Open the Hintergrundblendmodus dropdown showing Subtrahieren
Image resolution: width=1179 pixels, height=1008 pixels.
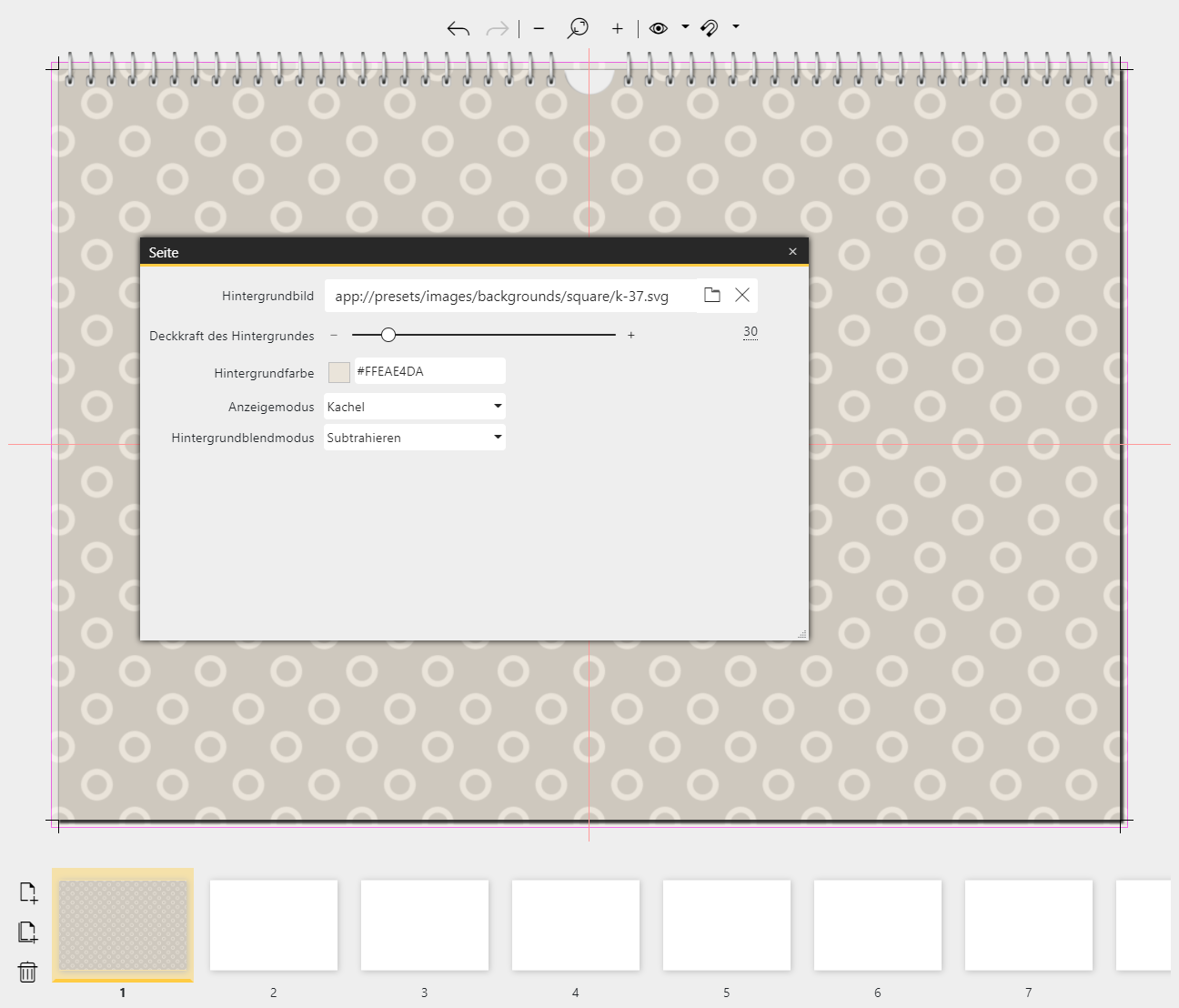[415, 438]
